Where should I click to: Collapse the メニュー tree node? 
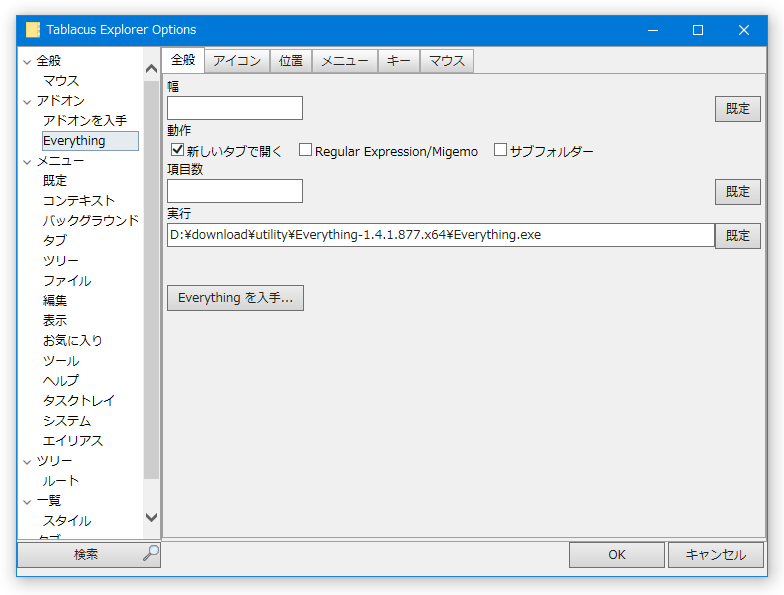tap(27, 162)
